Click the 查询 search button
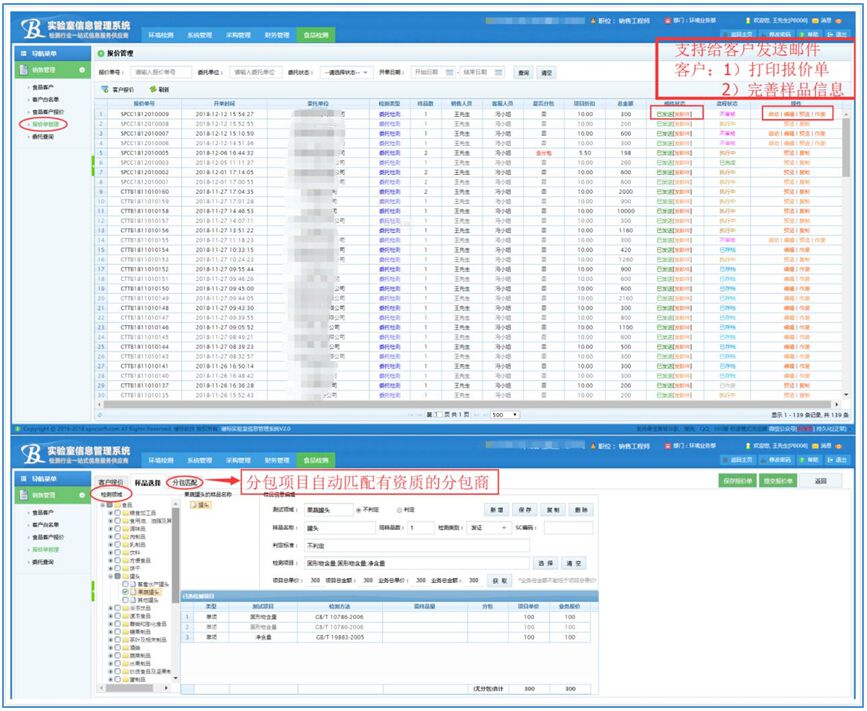This screenshot has height=711, width=867. (x=523, y=72)
